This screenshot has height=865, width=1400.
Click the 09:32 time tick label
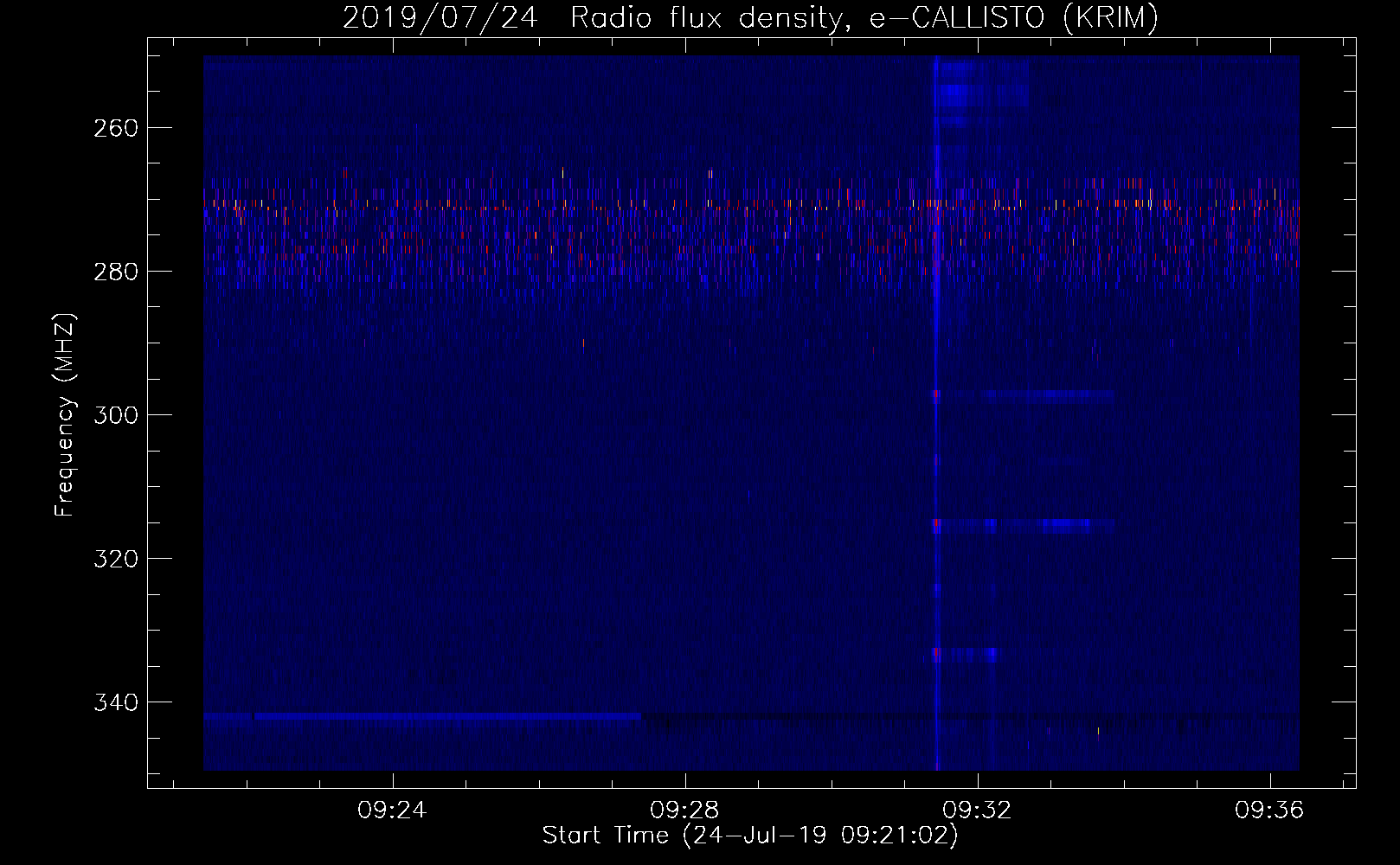[x=977, y=811]
